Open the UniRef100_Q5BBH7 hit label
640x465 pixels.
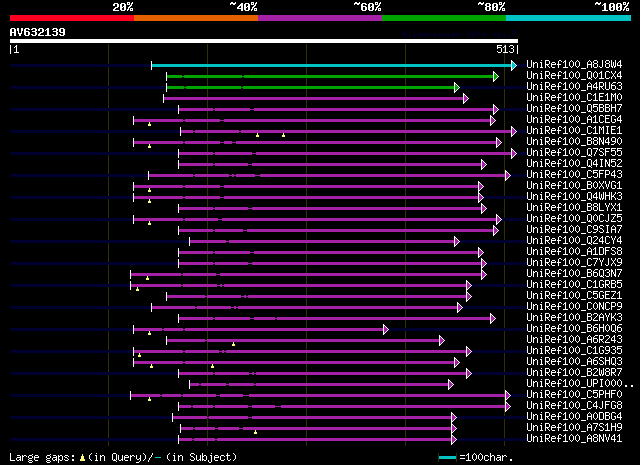[x=574, y=109]
